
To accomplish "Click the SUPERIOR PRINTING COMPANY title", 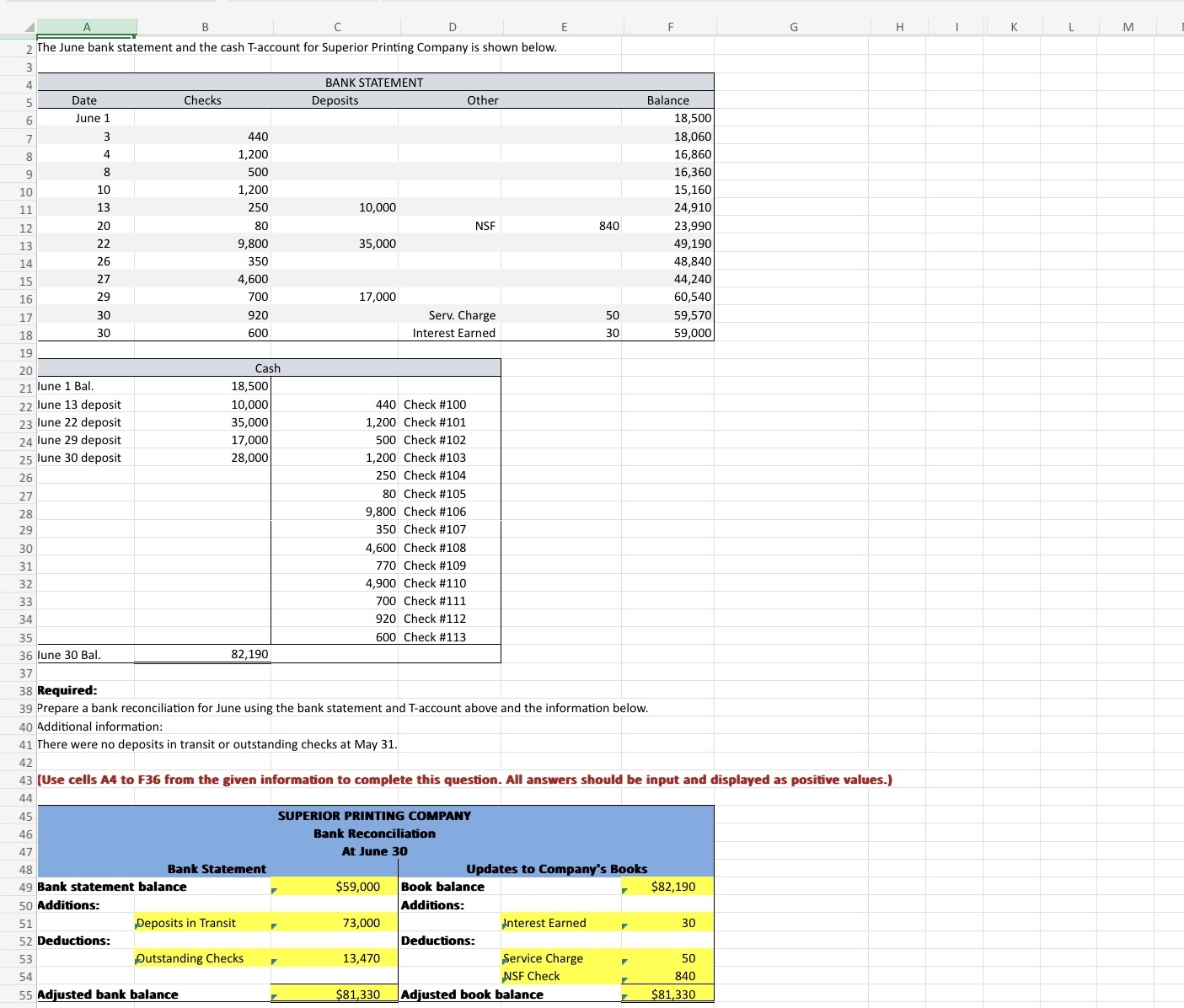I will pos(375,816).
